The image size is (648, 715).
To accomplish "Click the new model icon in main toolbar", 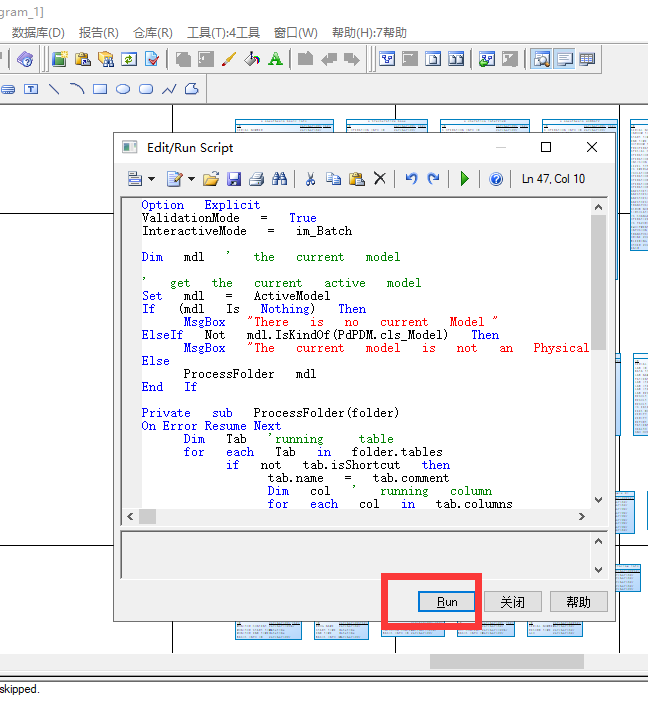I will [x=59, y=59].
